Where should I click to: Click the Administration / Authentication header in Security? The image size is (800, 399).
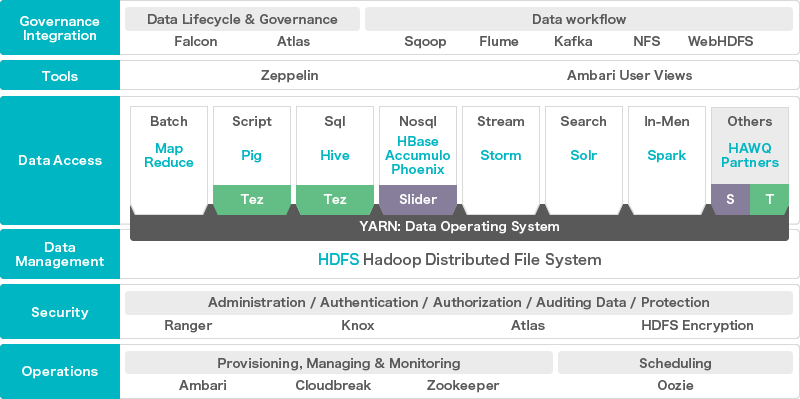pos(459,303)
